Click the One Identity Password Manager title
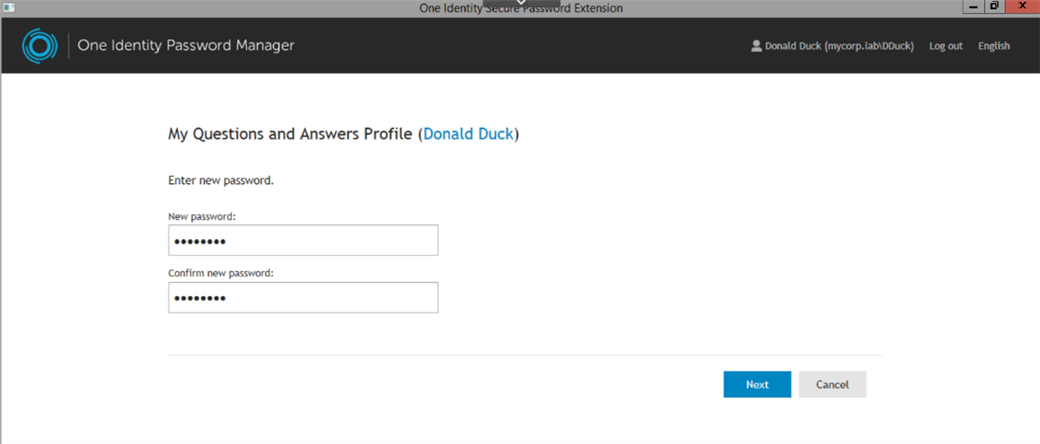Image resolution: width=1040 pixels, height=444 pixels. pos(186,45)
